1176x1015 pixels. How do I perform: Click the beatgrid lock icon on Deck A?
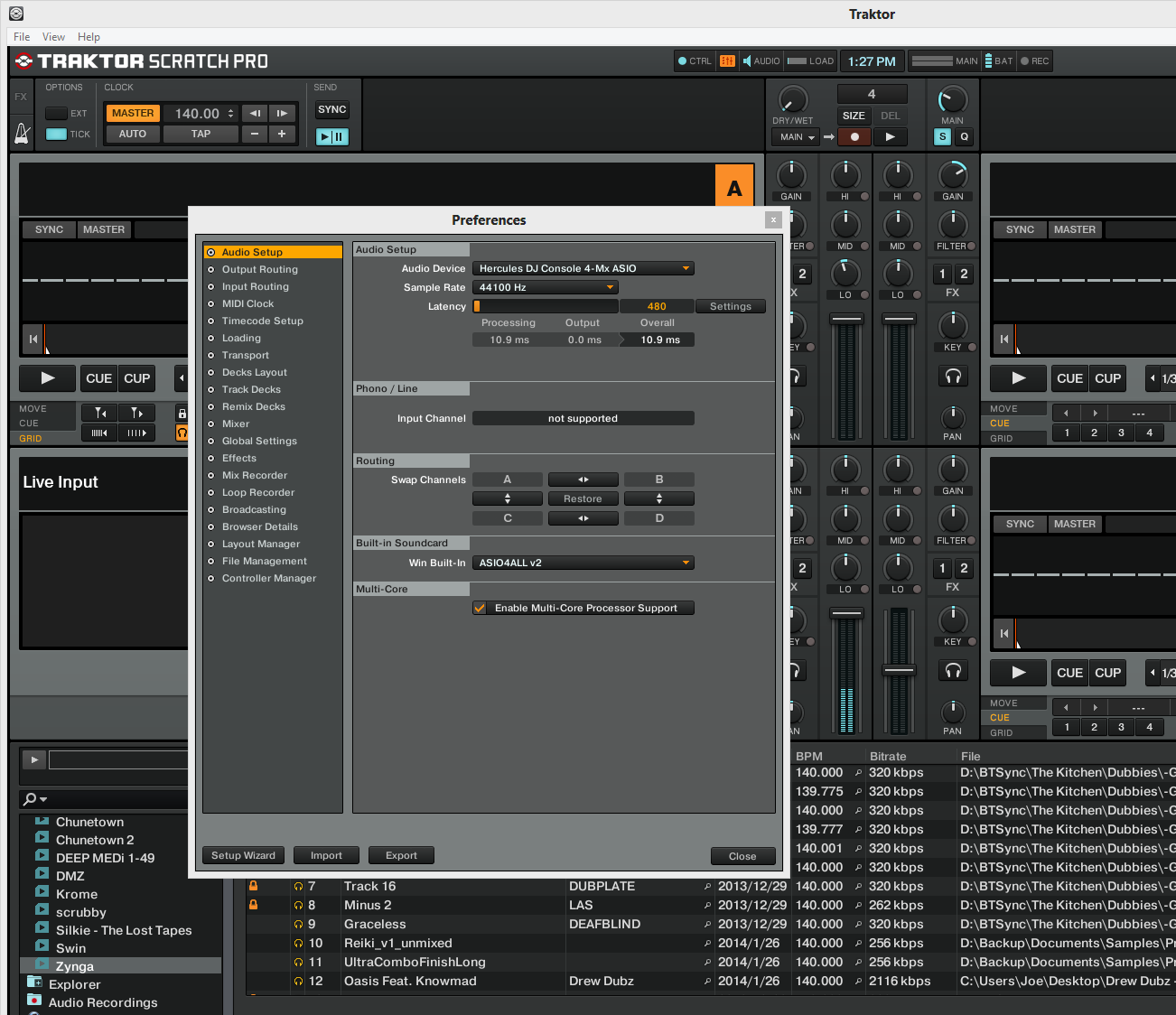pyautogui.click(x=182, y=414)
